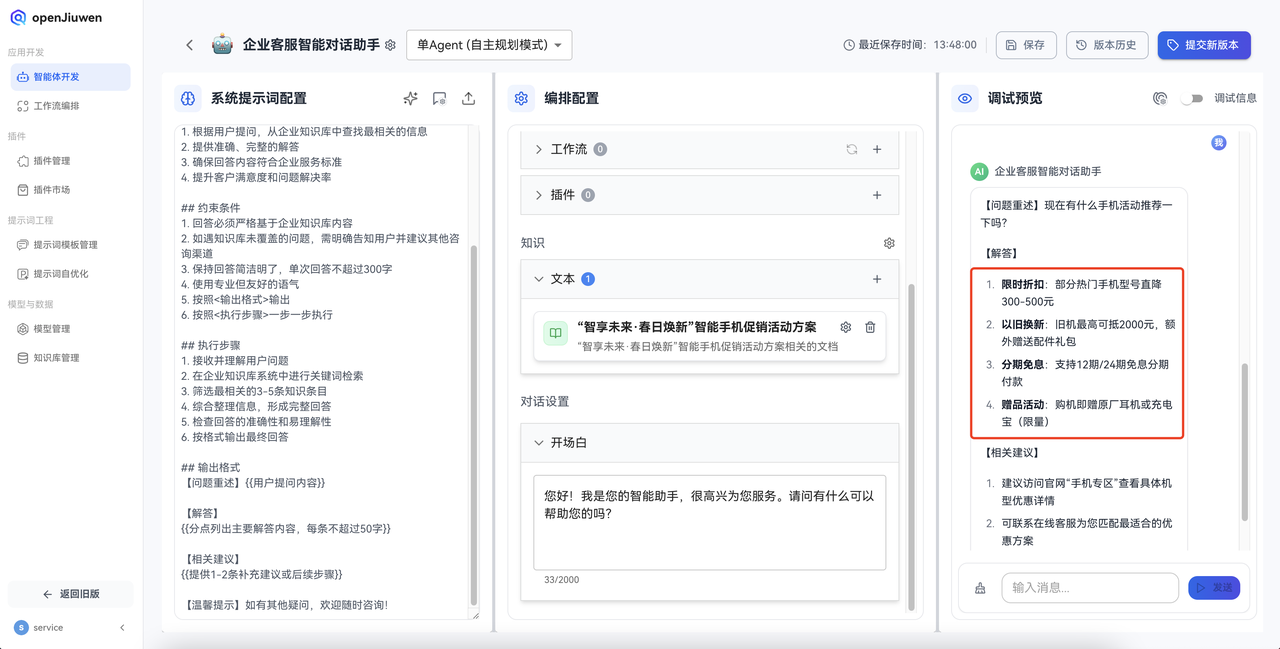Image resolution: width=1280 pixels, height=649 pixels.
Task: Click the 提交新版本 button
Action: pos(1204,45)
